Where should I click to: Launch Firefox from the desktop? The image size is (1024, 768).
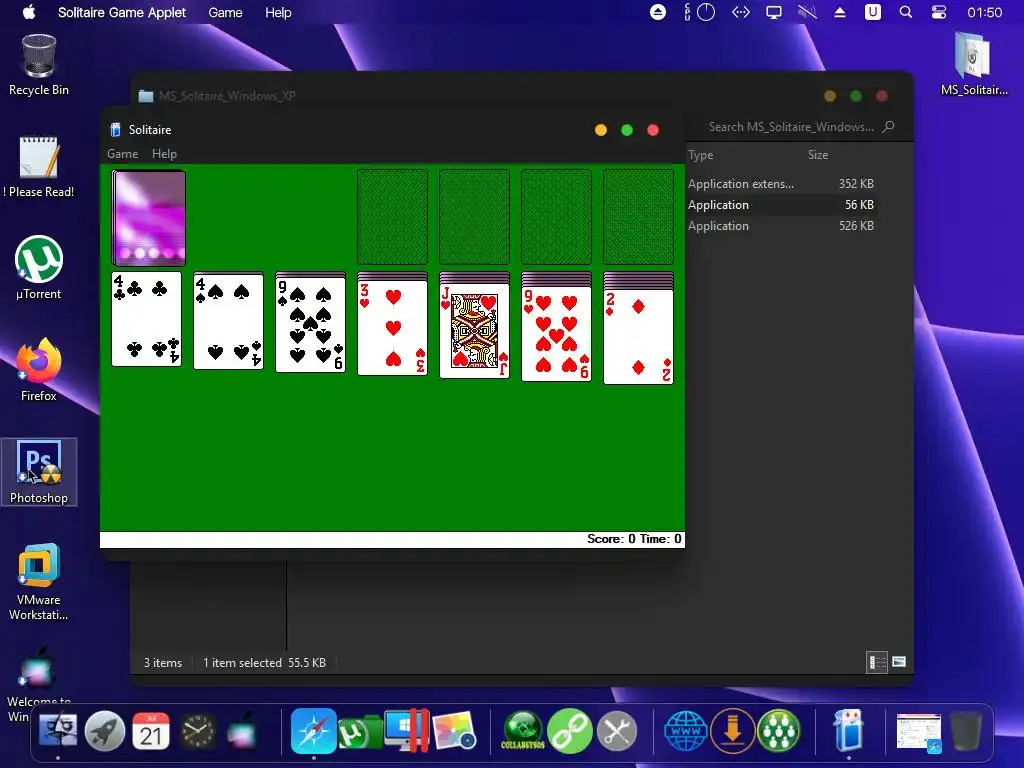39,370
